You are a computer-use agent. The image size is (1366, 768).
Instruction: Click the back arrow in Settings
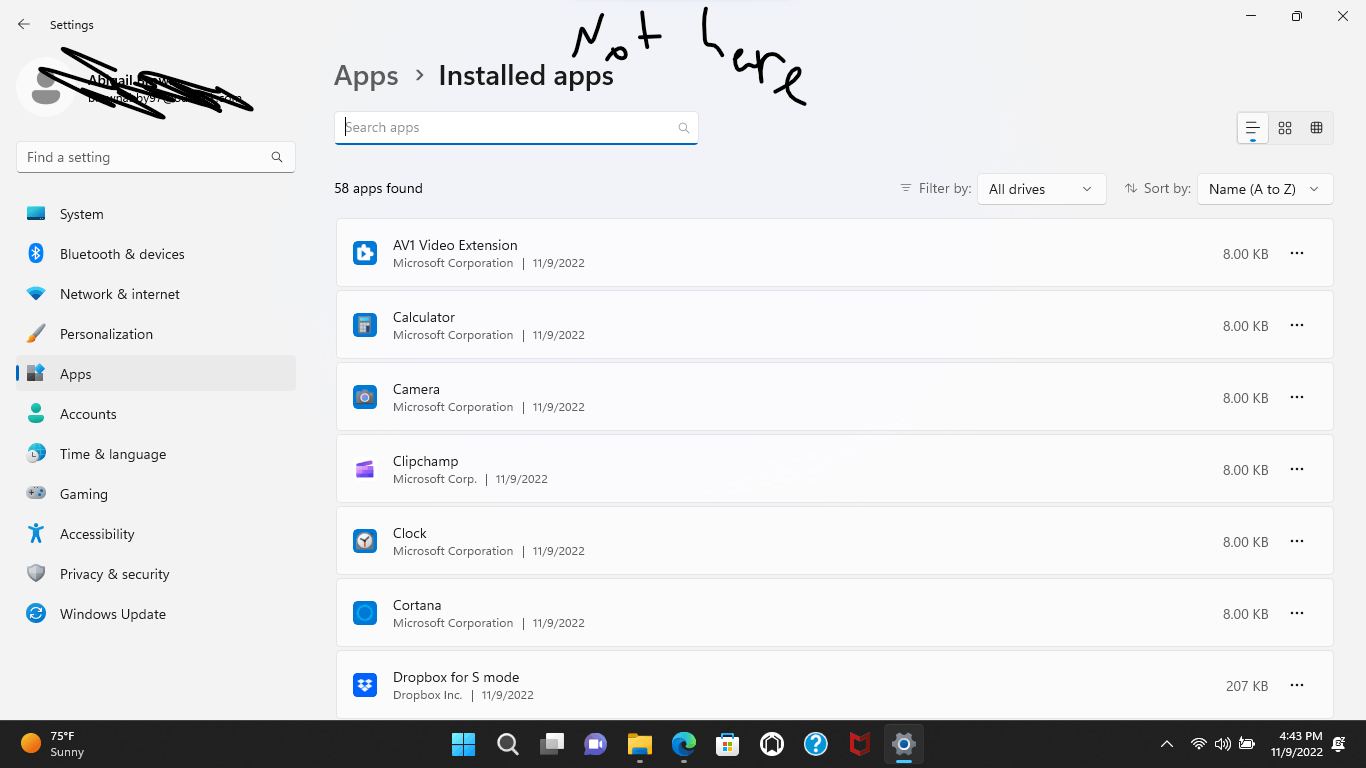tap(23, 24)
